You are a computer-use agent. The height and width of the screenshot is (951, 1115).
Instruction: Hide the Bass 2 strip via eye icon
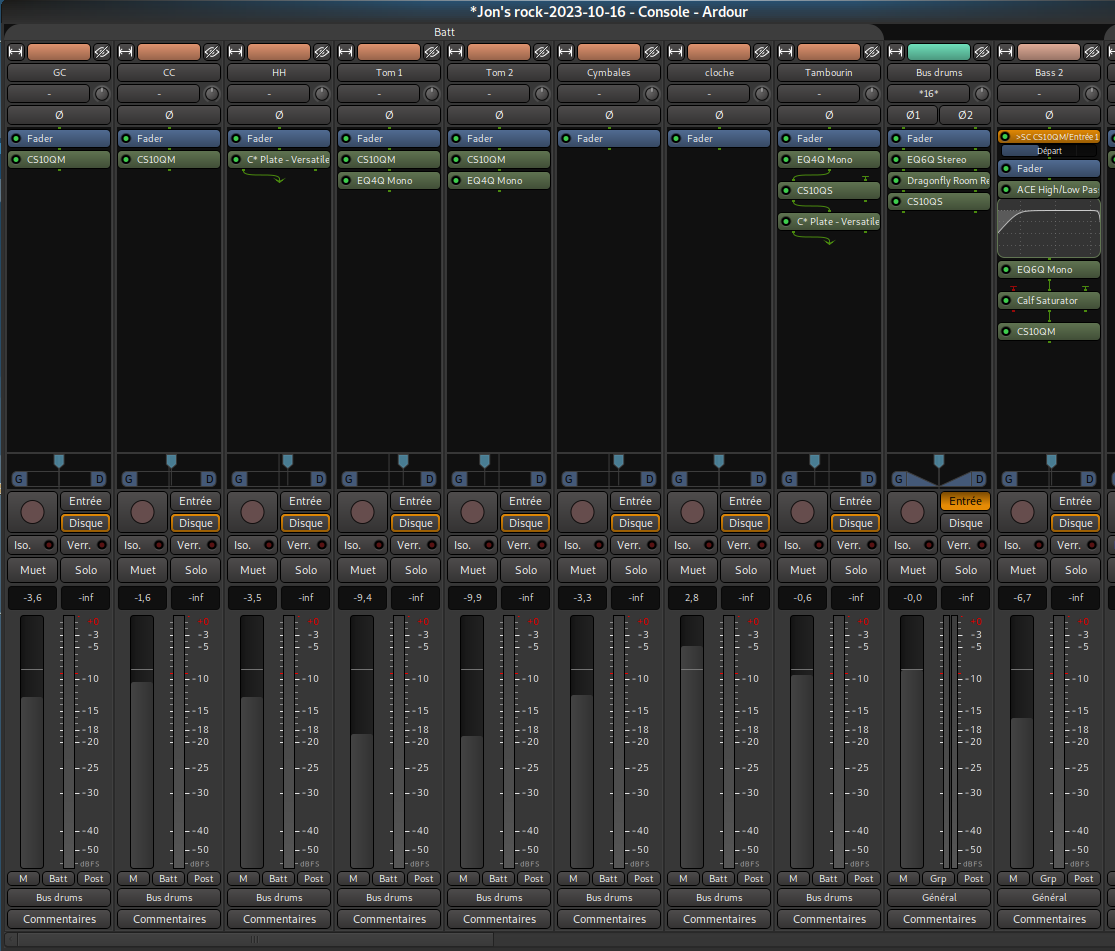(x=1091, y=52)
